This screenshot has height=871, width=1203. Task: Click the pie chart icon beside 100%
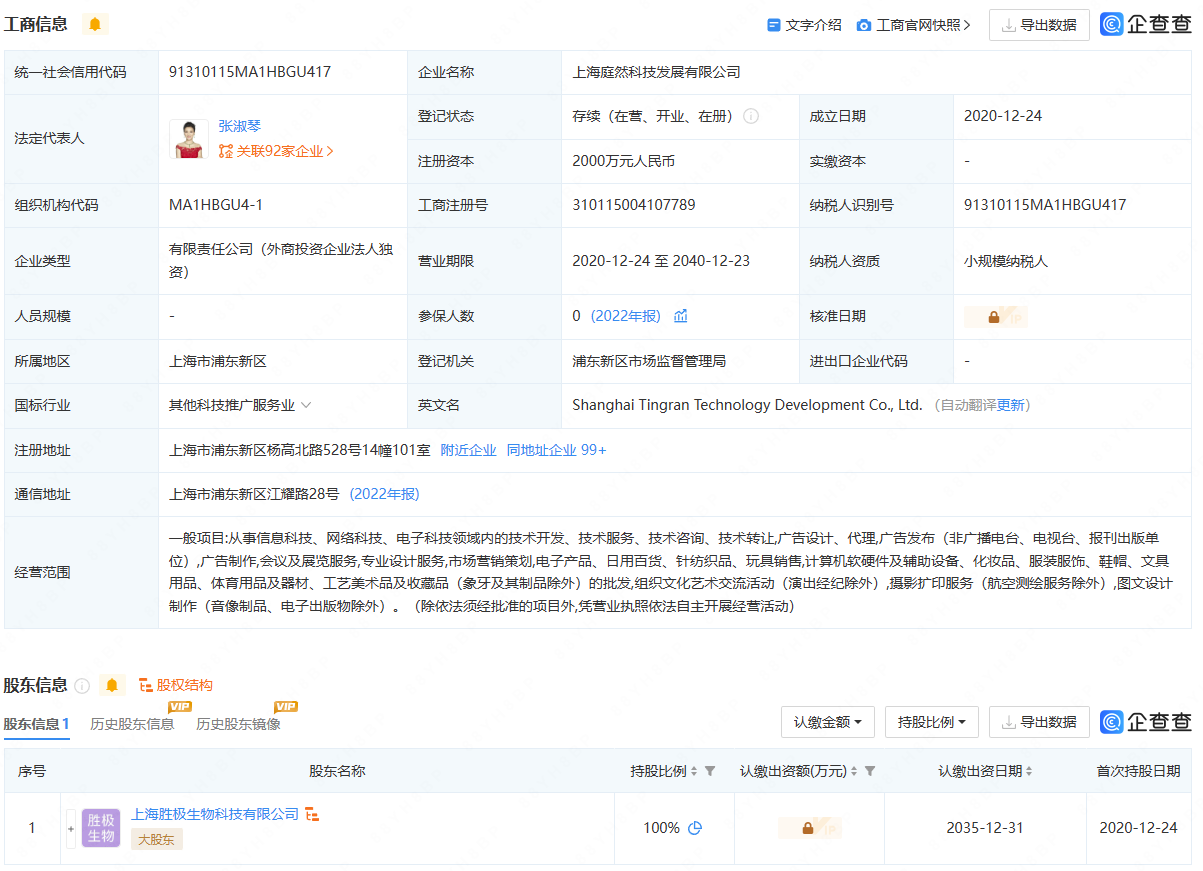pyautogui.click(x=695, y=828)
